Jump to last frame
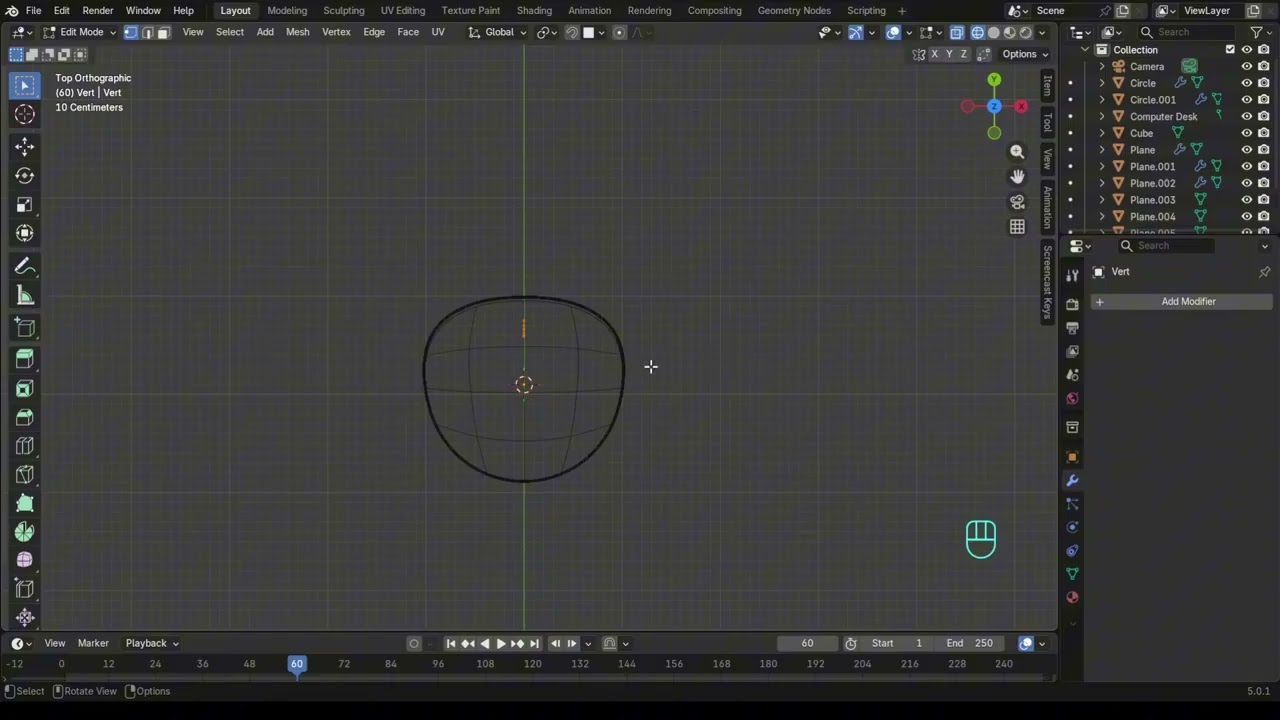Image resolution: width=1280 pixels, height=720 pixels. [x=534, y=643]
